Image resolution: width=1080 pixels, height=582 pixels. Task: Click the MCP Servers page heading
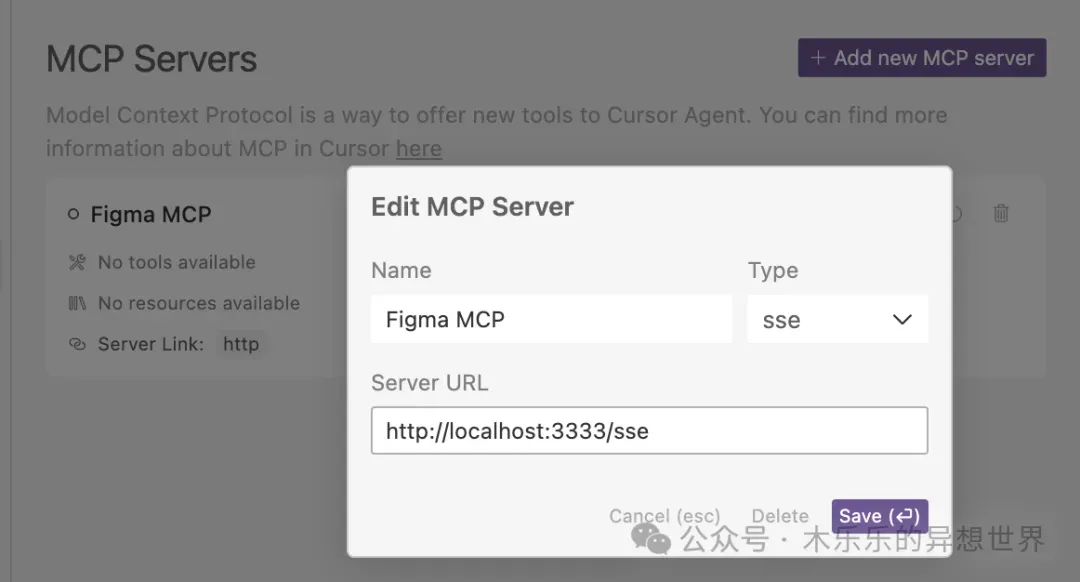(x=152, y=59)
